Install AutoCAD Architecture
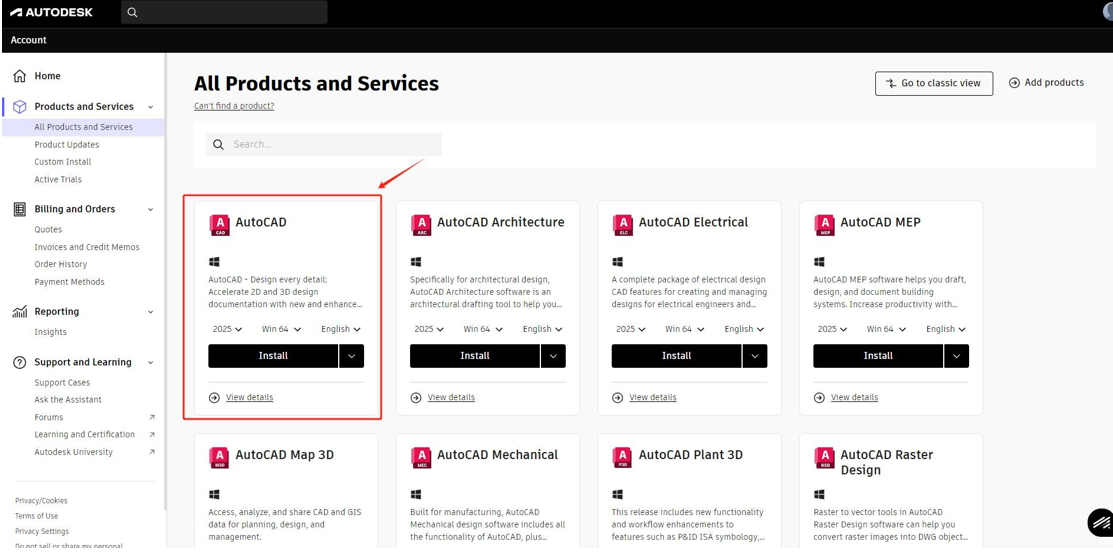Screen dimensions: 1113x560 pyautogui.click(x=475, y=356)
